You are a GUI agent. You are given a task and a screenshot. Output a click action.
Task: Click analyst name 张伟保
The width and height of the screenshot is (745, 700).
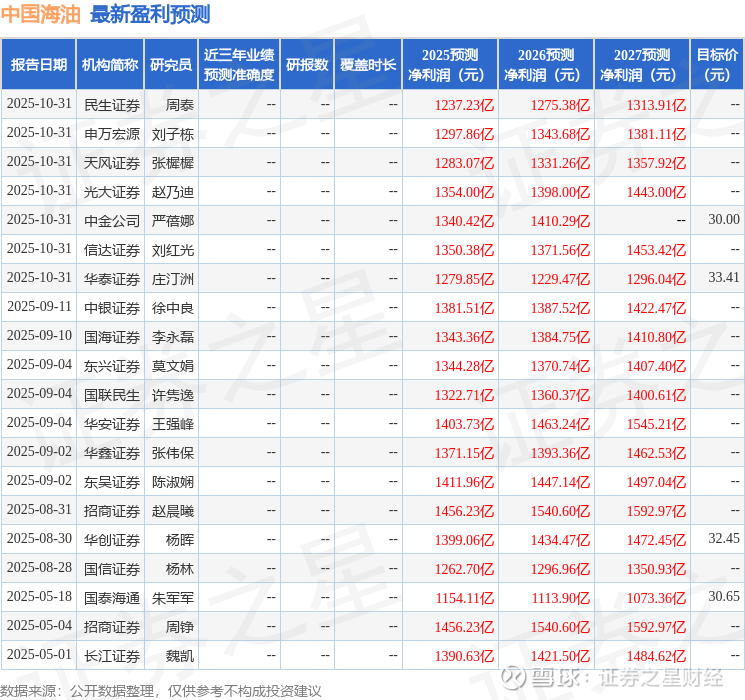pos(173,453)
